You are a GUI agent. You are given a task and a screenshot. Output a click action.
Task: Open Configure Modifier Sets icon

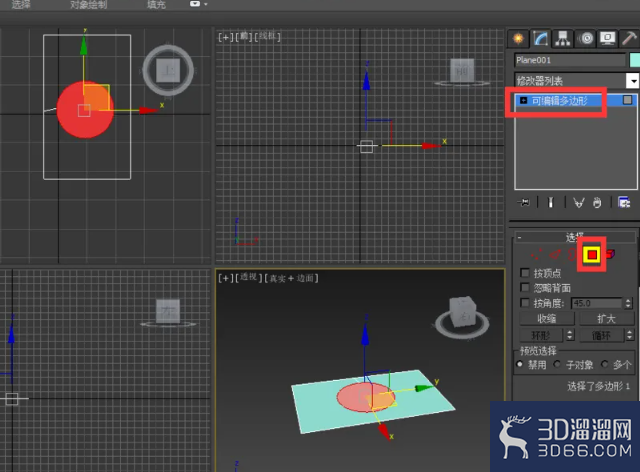point(624,202)
